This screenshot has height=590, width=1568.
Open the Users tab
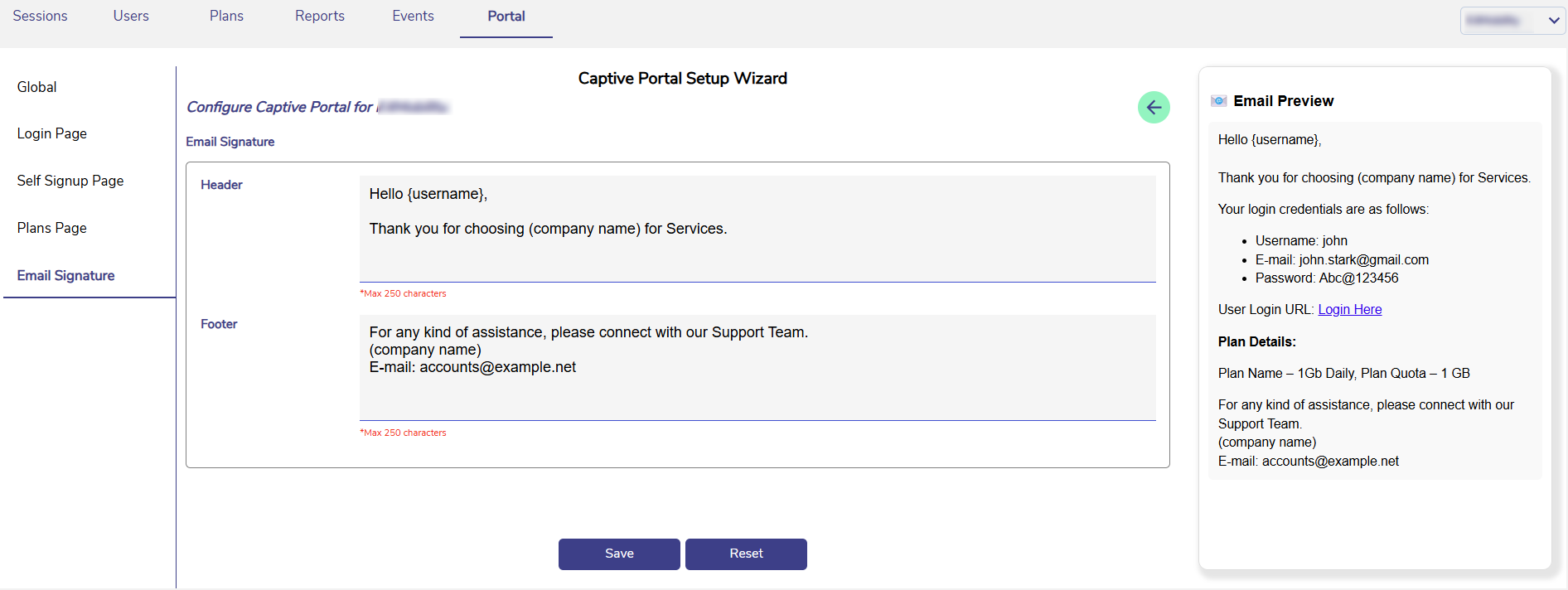(131, 17)
